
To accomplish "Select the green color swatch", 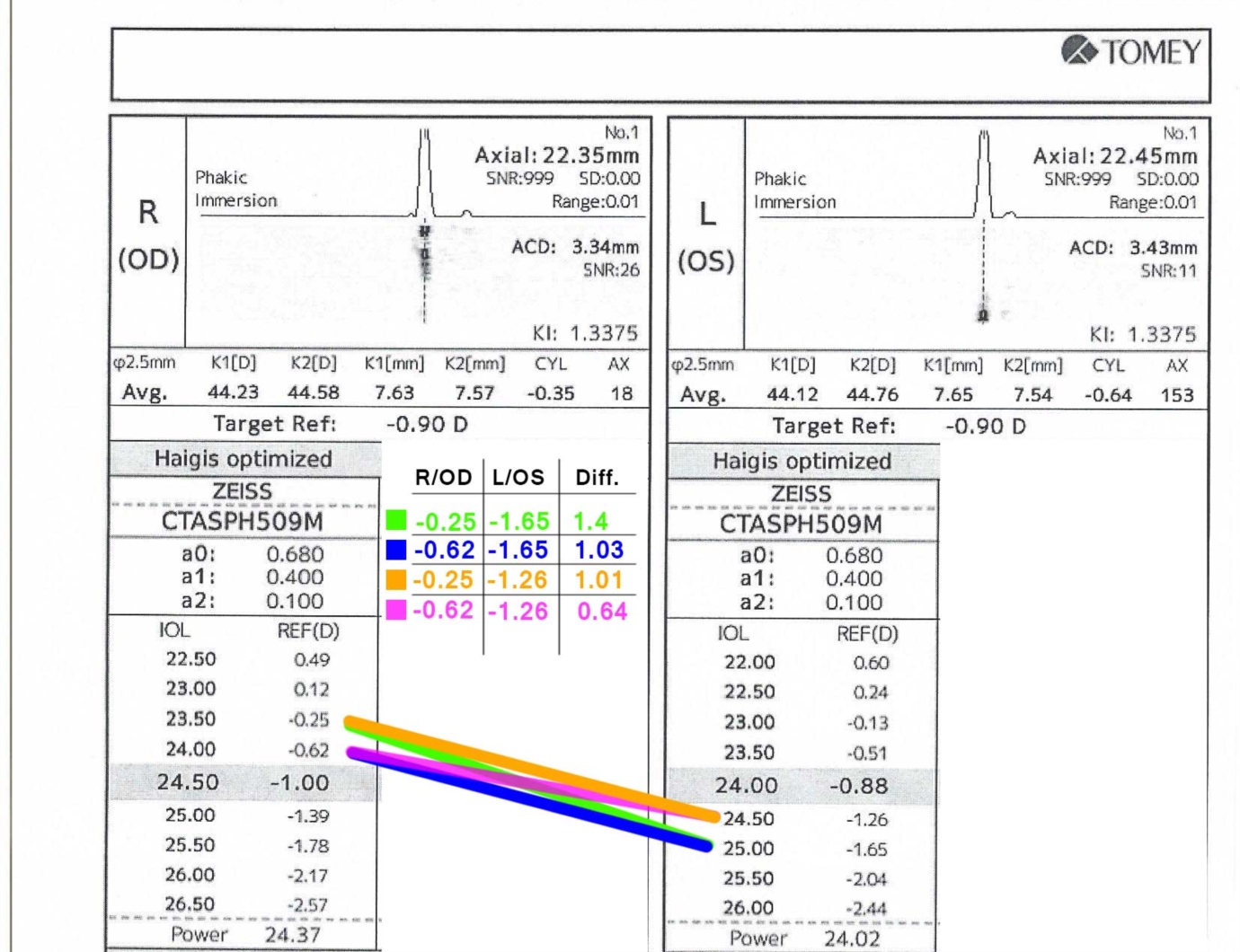I will (396, 520).
